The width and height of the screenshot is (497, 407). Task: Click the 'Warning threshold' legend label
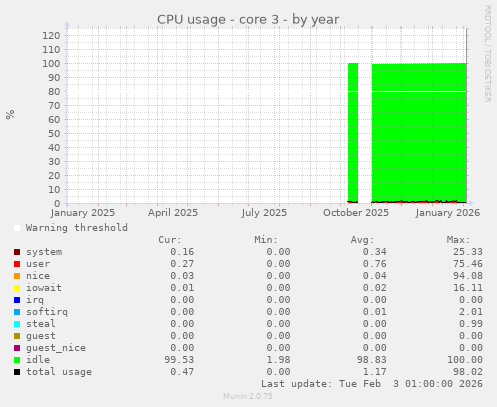[77, 228]
